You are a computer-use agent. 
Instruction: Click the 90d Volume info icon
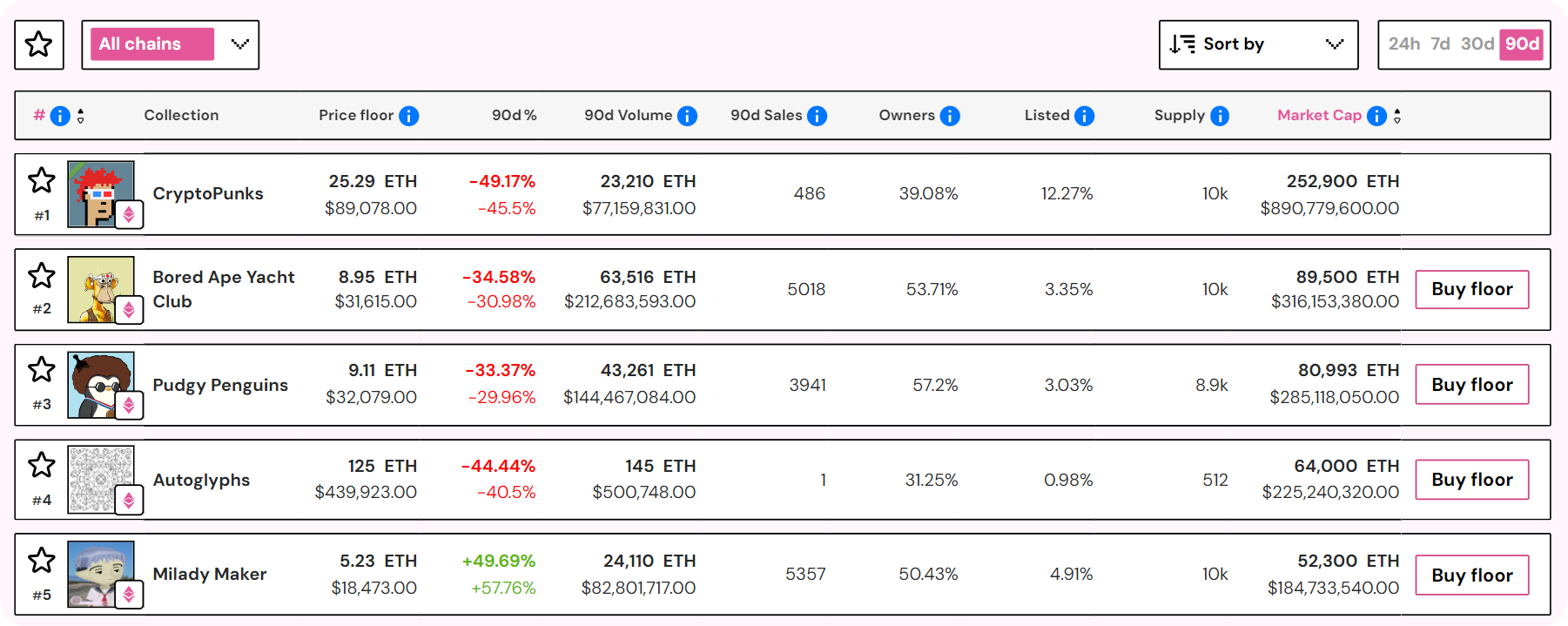pyautogui.click(x=687, y=116)
